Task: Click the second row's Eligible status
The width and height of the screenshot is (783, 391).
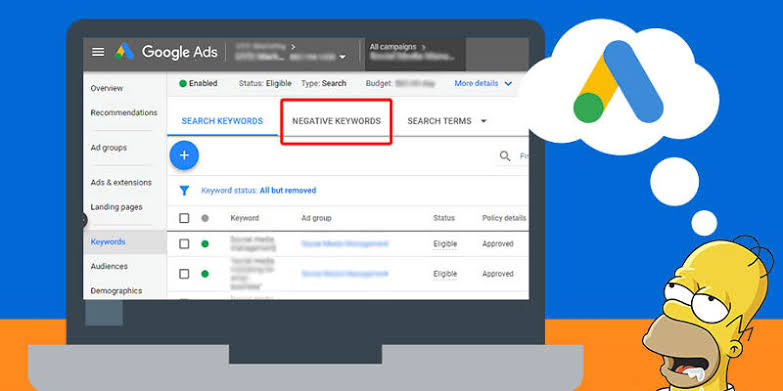Action: tap(445, 274)
